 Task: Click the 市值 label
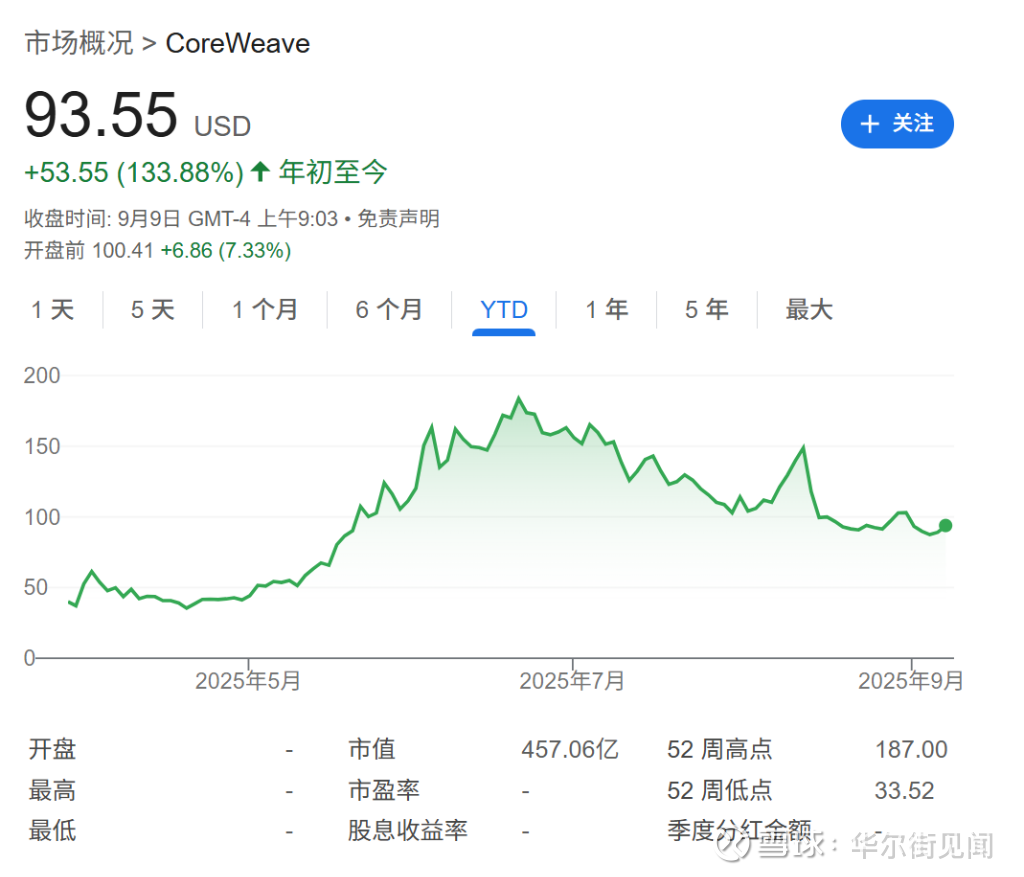click(372, 750)
